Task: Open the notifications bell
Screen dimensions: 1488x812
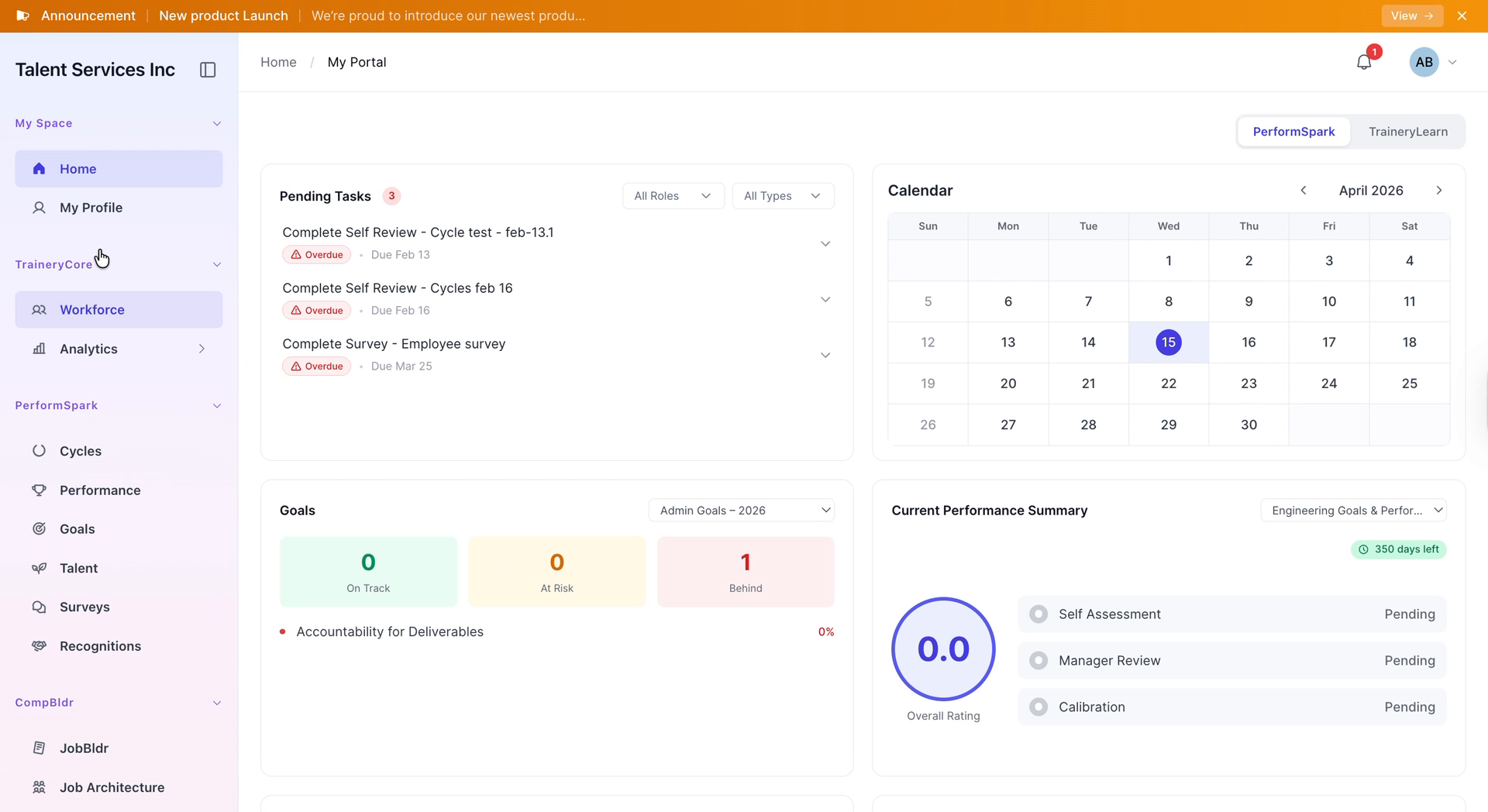Action: (1364, 62)
